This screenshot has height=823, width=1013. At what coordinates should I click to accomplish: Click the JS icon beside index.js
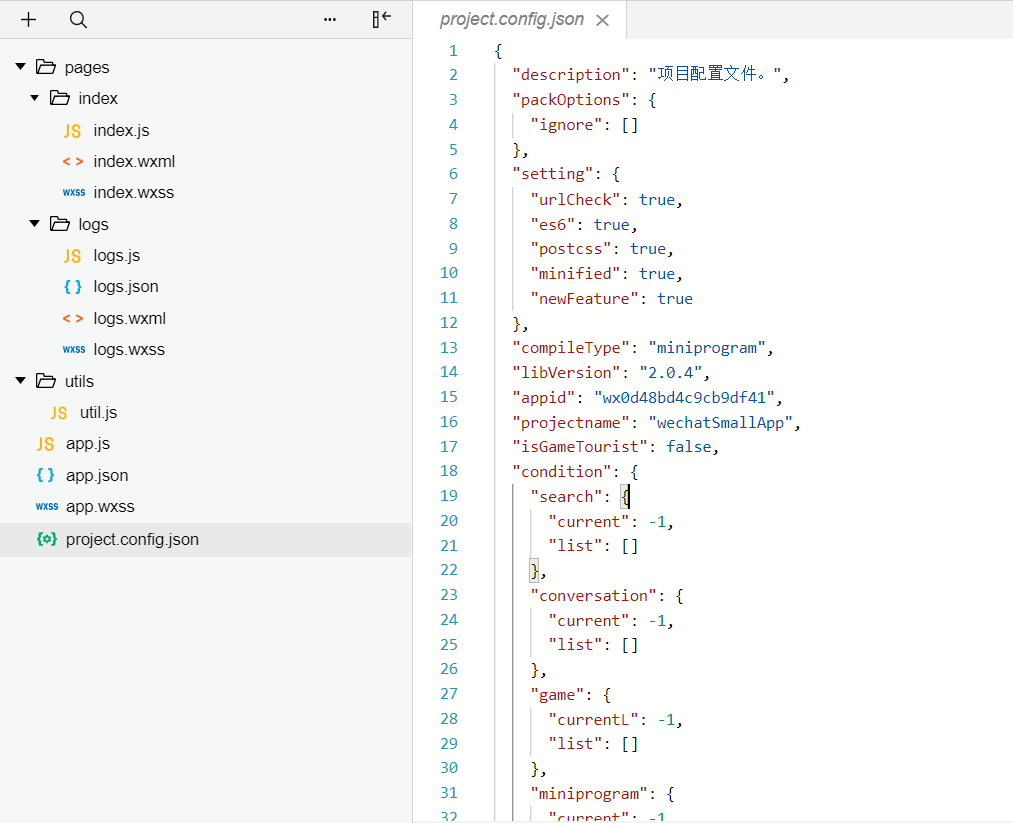point(72,130)
